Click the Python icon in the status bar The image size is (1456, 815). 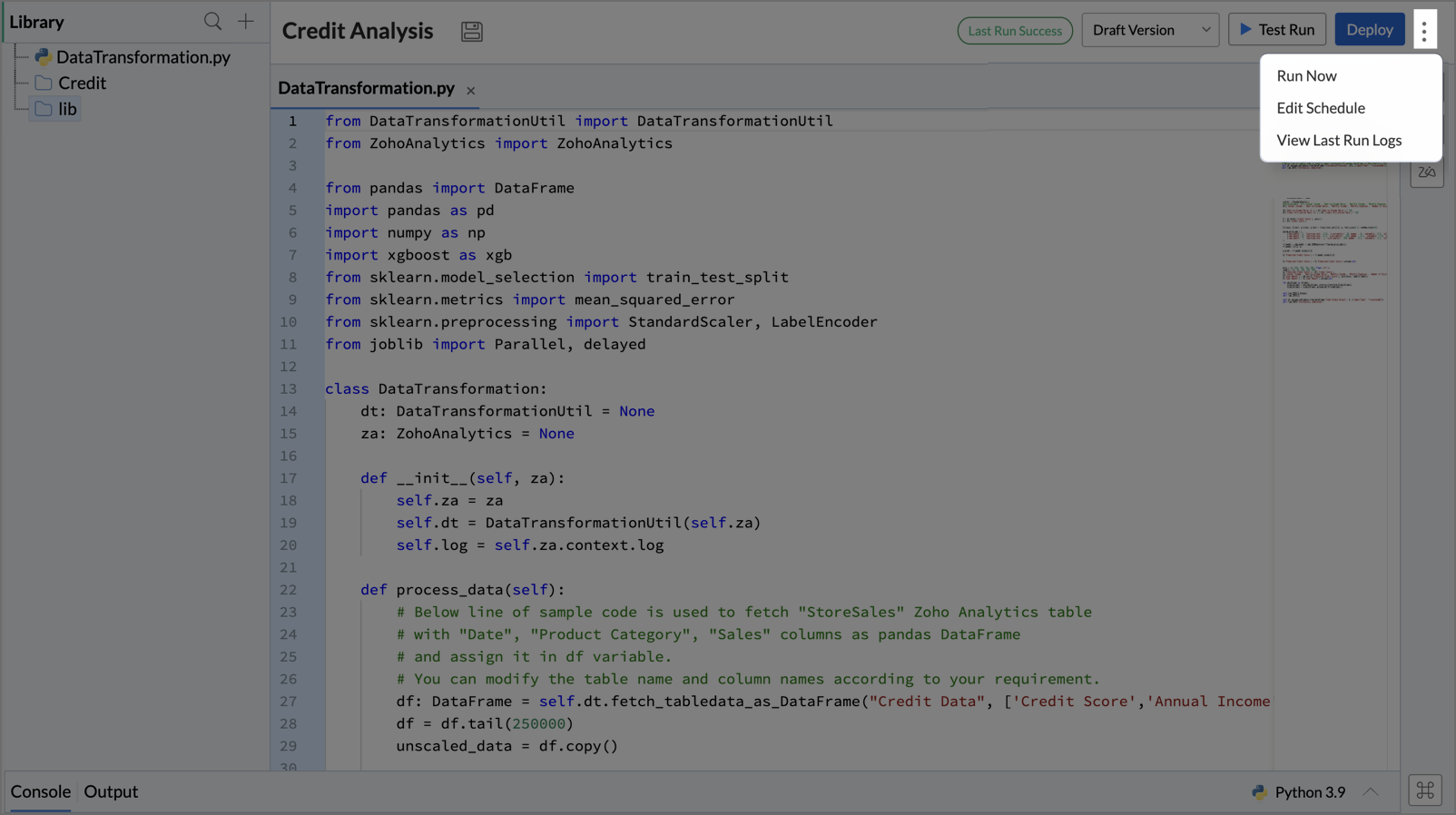click(x=1259, y=792)
